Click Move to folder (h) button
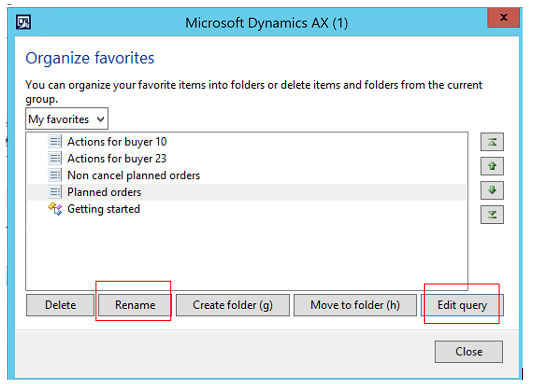 coord(355,305)
